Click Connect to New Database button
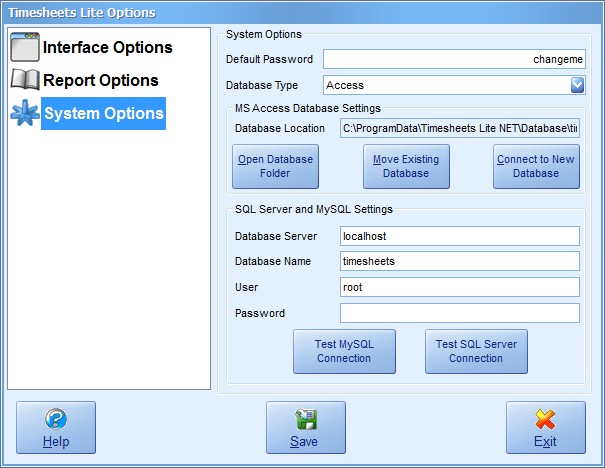The width and height of the screenshot is (605, 468). pos(536,166)
